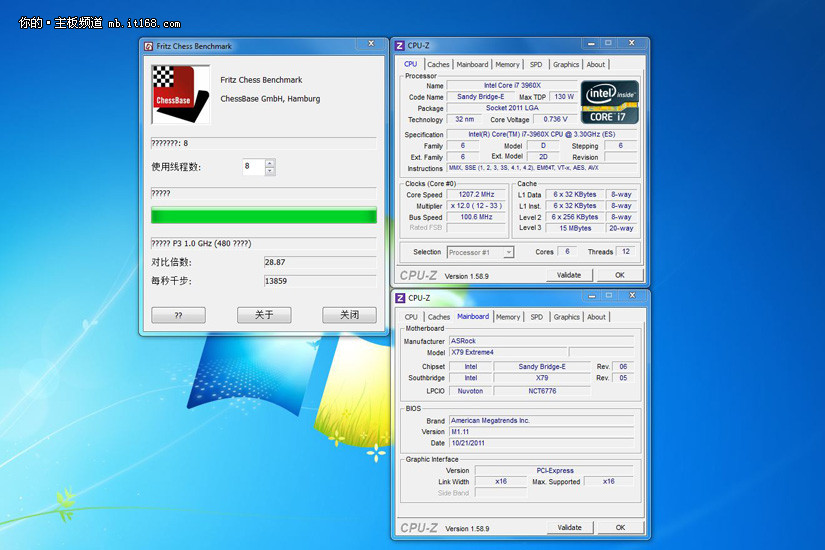
Task: Increase thread count with the up arrow
Action: click(270, 163)
